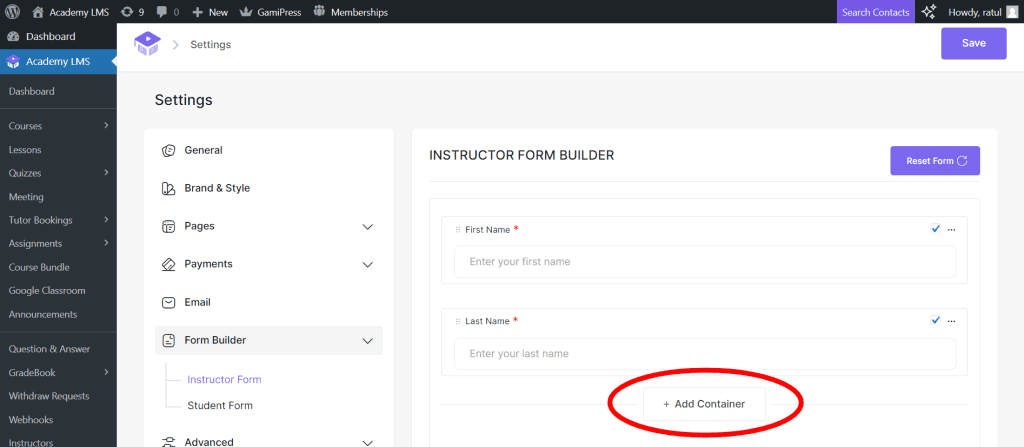Open the updates icon showing 9
The height and width of the screenshot is (447, 1024).
click(x=127, y=12)
